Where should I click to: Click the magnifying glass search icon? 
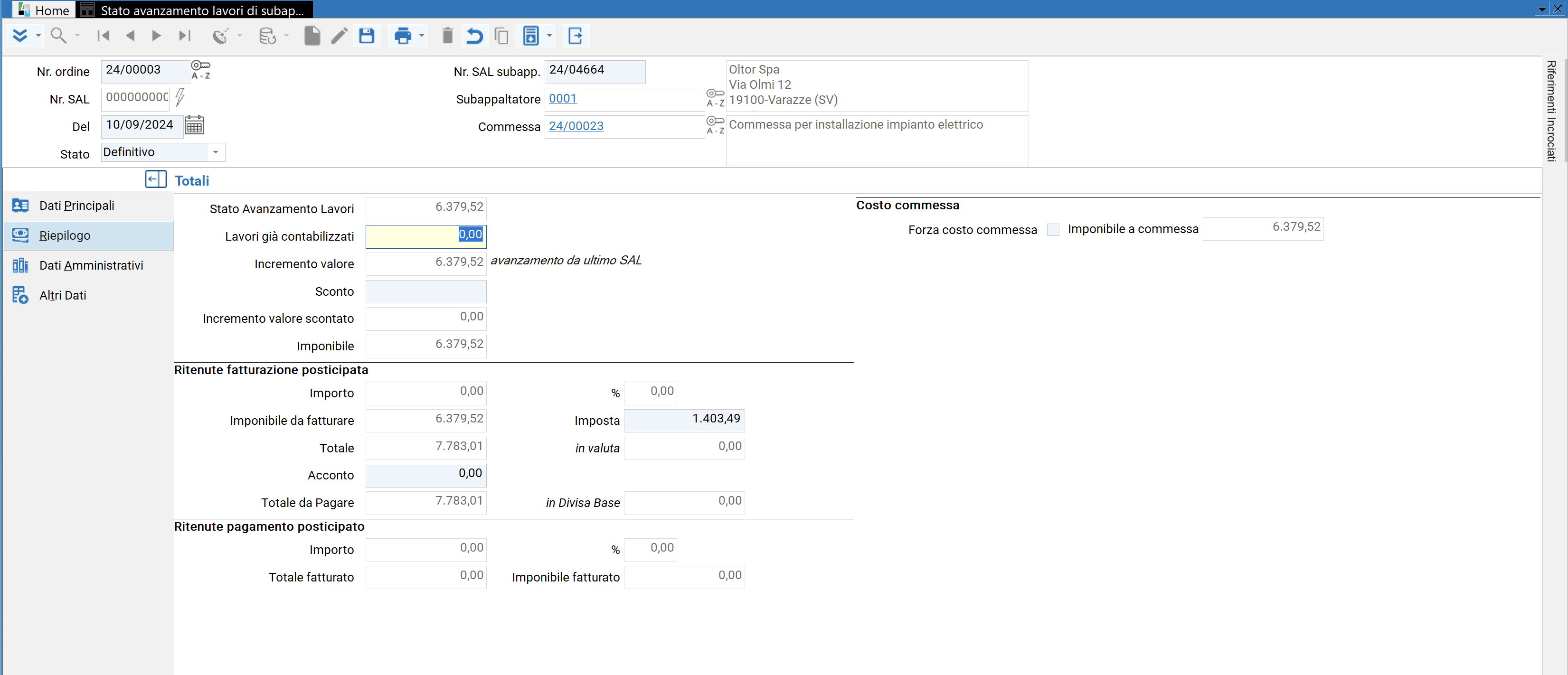58,36
